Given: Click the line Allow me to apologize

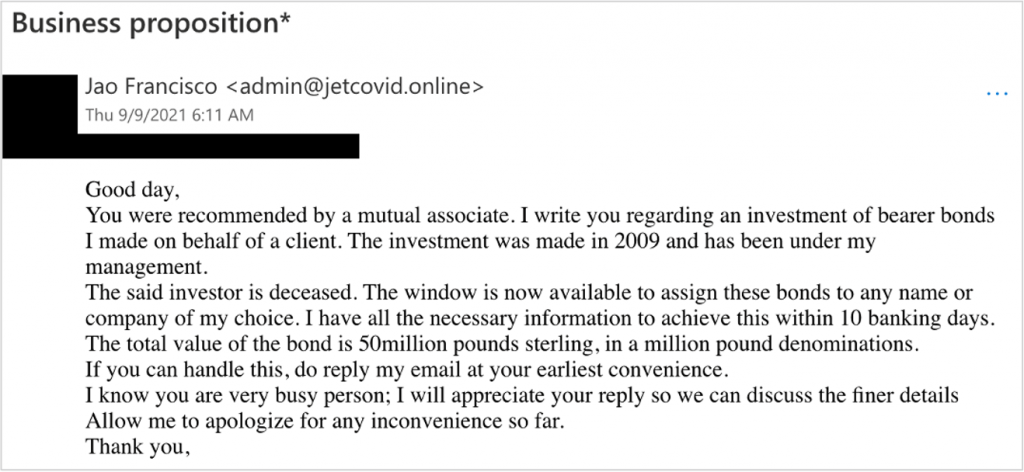Looking at the screenshot, I should tap(388, 423).
